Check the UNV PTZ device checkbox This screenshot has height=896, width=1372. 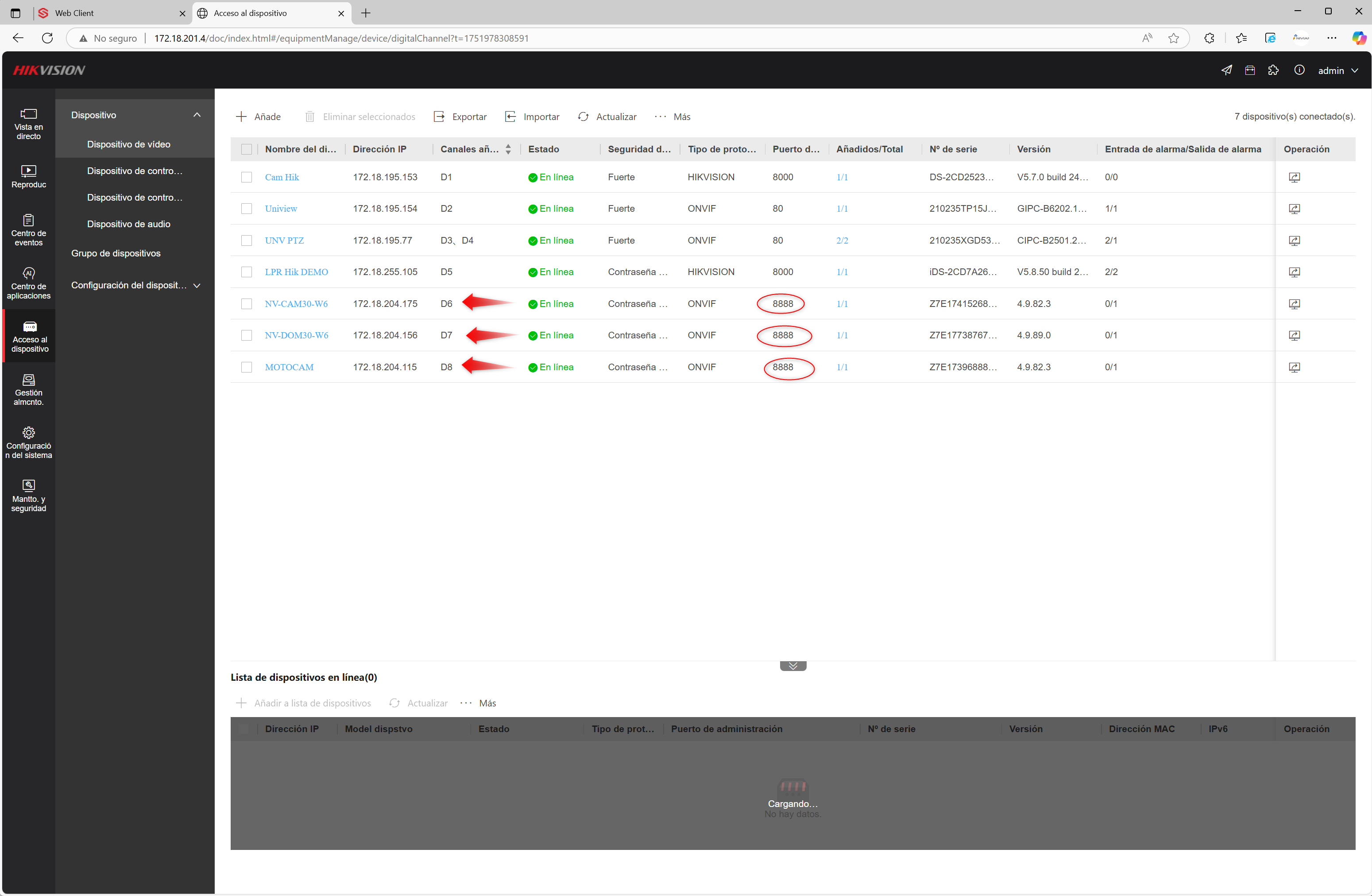[246, 240]
